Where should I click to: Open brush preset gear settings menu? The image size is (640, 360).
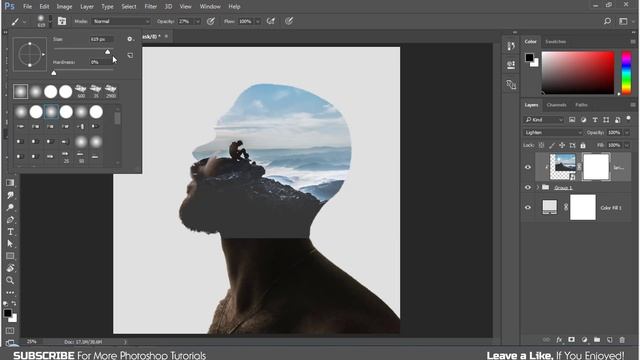point(130,39)
